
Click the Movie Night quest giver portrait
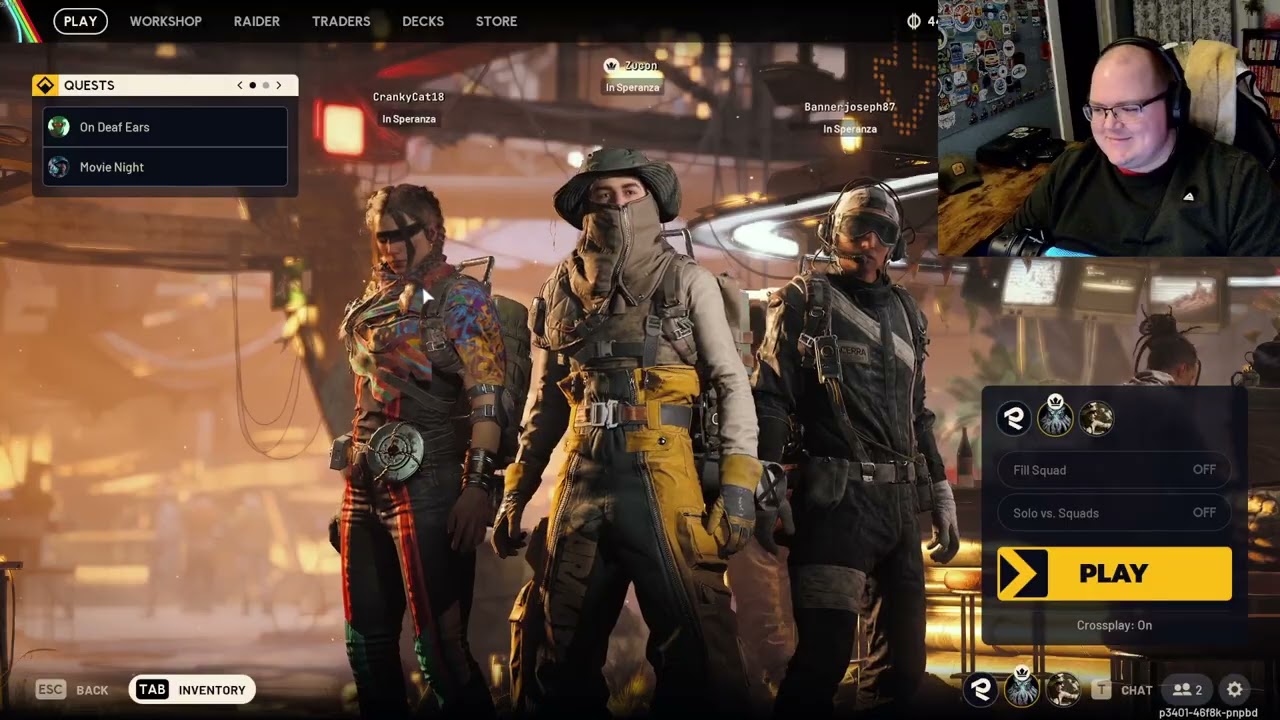pos(59,167)
